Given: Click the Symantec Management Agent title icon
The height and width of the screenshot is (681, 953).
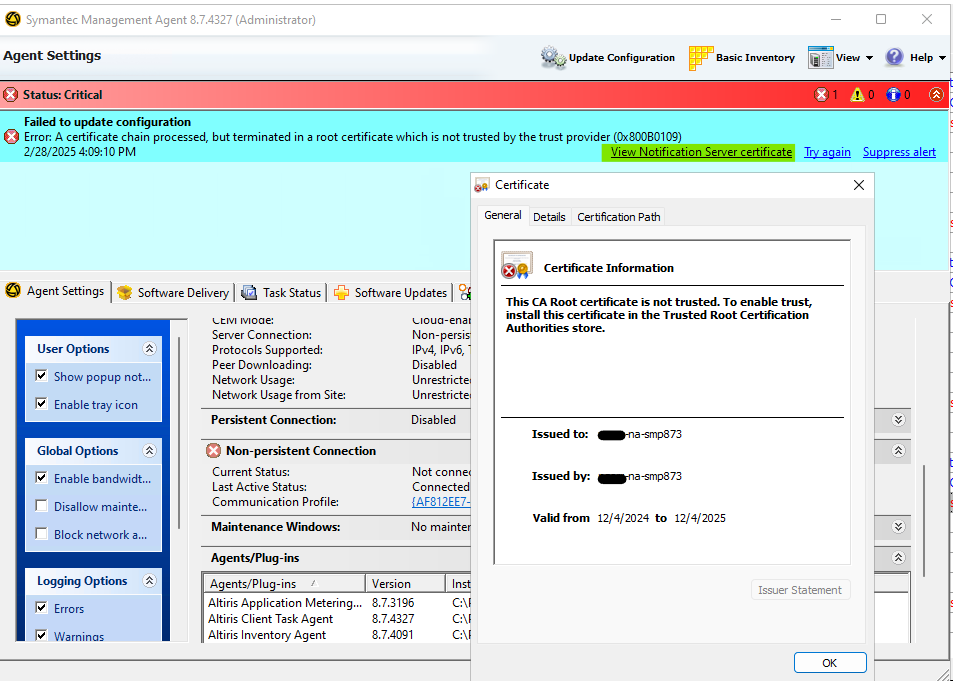Looking at the screenshot, I should tap(13, 19).
